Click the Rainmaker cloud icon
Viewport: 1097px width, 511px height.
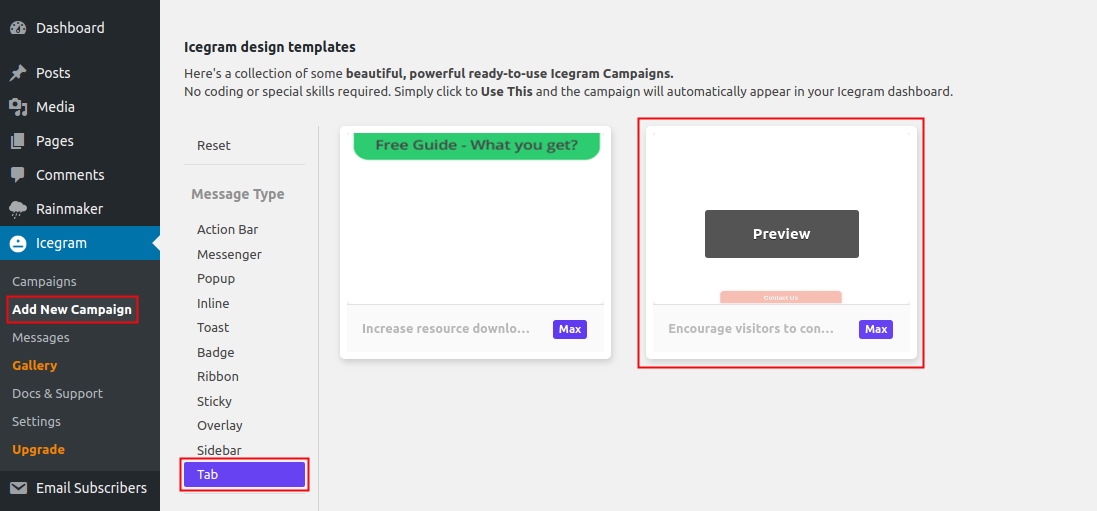[x=18, y=209]
